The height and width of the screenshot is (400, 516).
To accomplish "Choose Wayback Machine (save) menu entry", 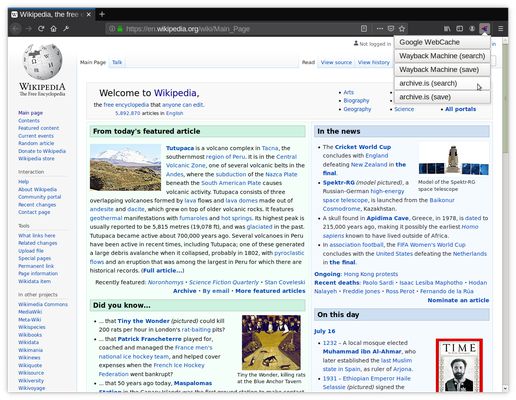I will (x=442, y=70).
